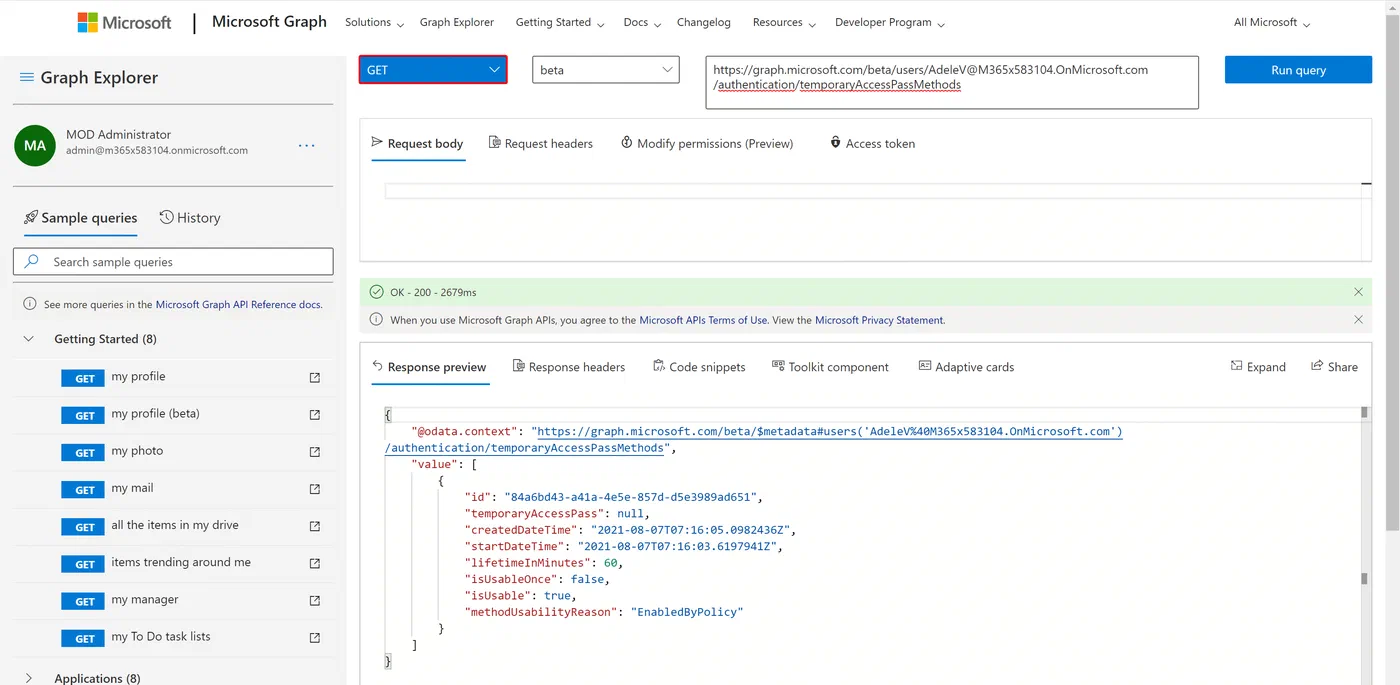Expand the Developer Program menu
Screen dimensions: 1400x685
[889, 22]
